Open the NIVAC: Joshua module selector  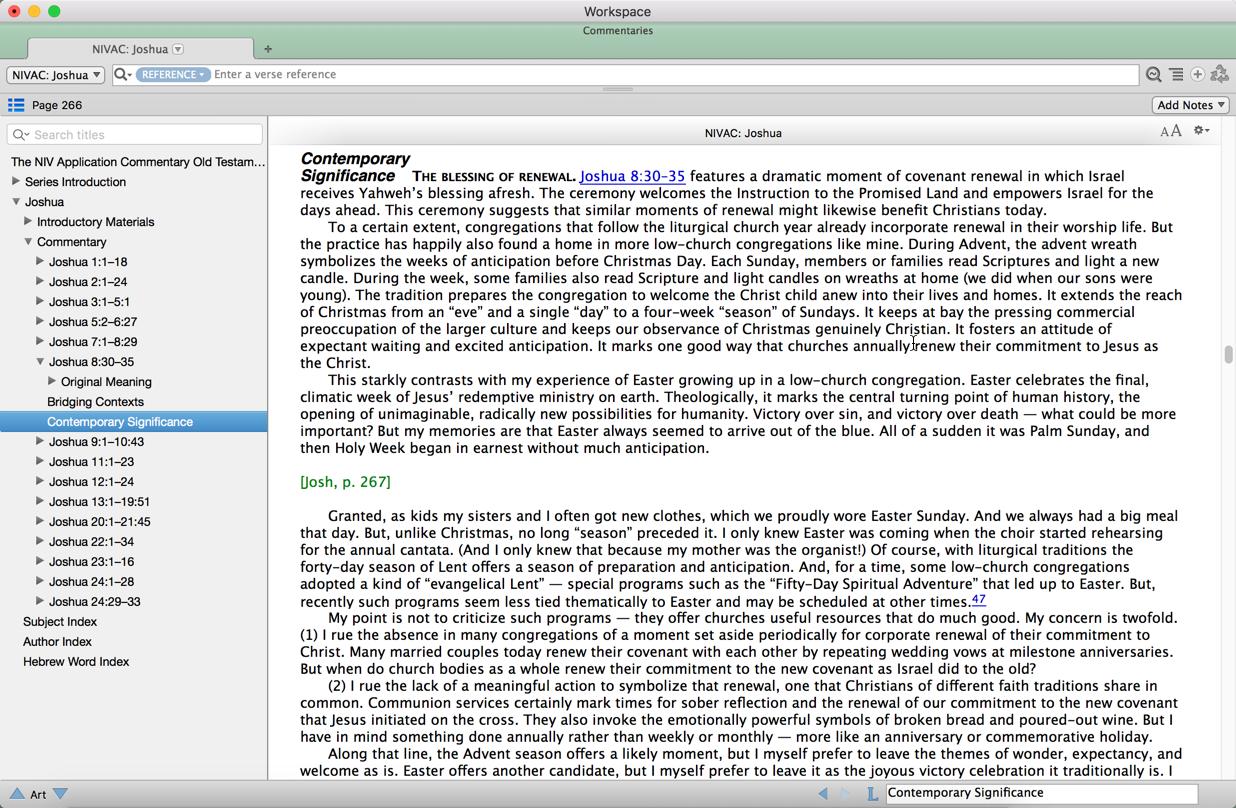56,75
